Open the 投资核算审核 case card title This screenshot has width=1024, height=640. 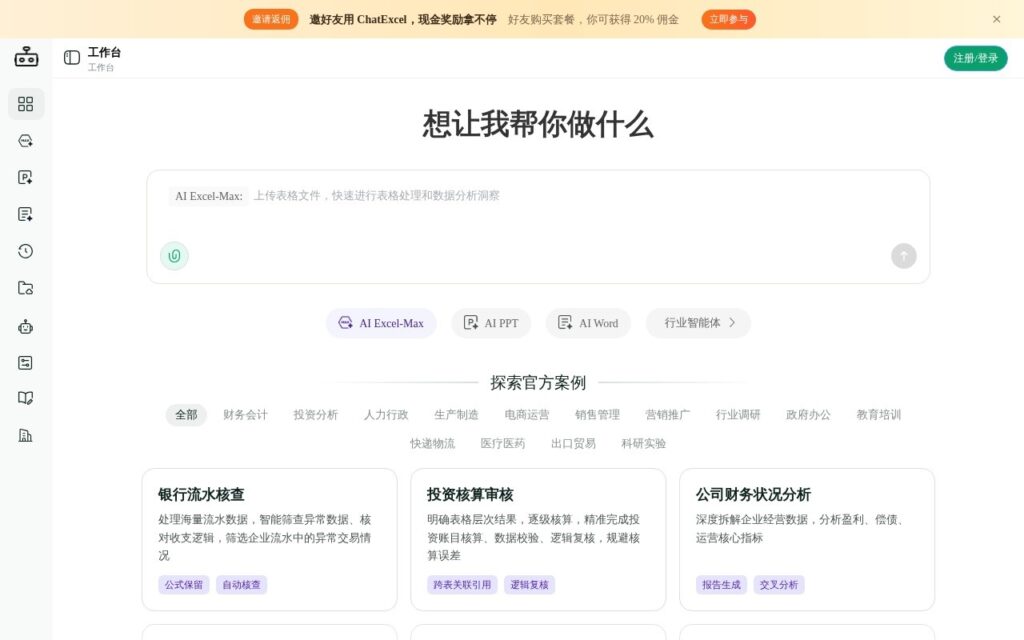tap(470, 494)
